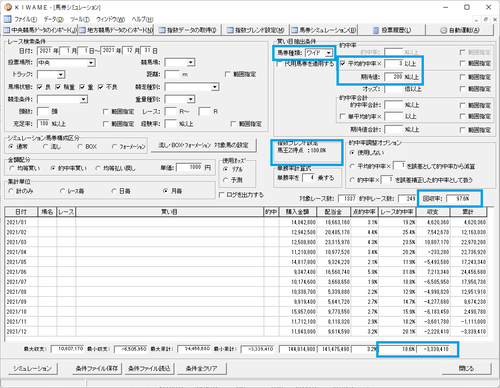Click 流し・BOX・フォーメーション 対象馬の設定 button
Image resolution: width=500 pixels, height=388 pixels.
click(x=203, y=145)
